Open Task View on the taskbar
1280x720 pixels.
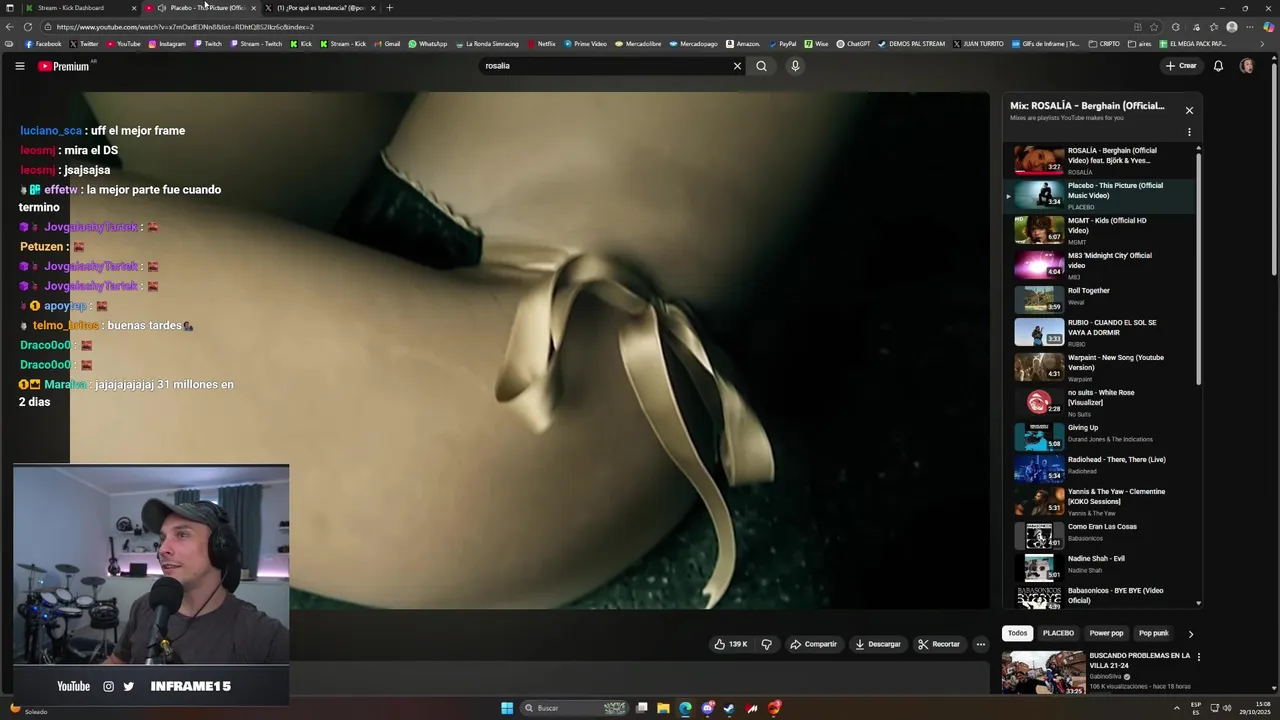tap(641, 708)
